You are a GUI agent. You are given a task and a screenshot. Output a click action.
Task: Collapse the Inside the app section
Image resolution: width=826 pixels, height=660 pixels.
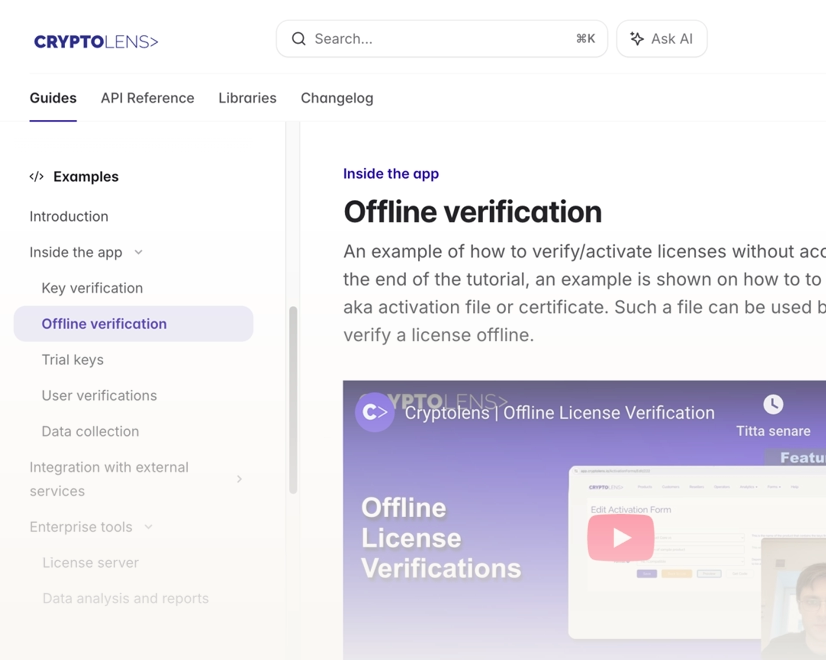click(x=139, y=252)
